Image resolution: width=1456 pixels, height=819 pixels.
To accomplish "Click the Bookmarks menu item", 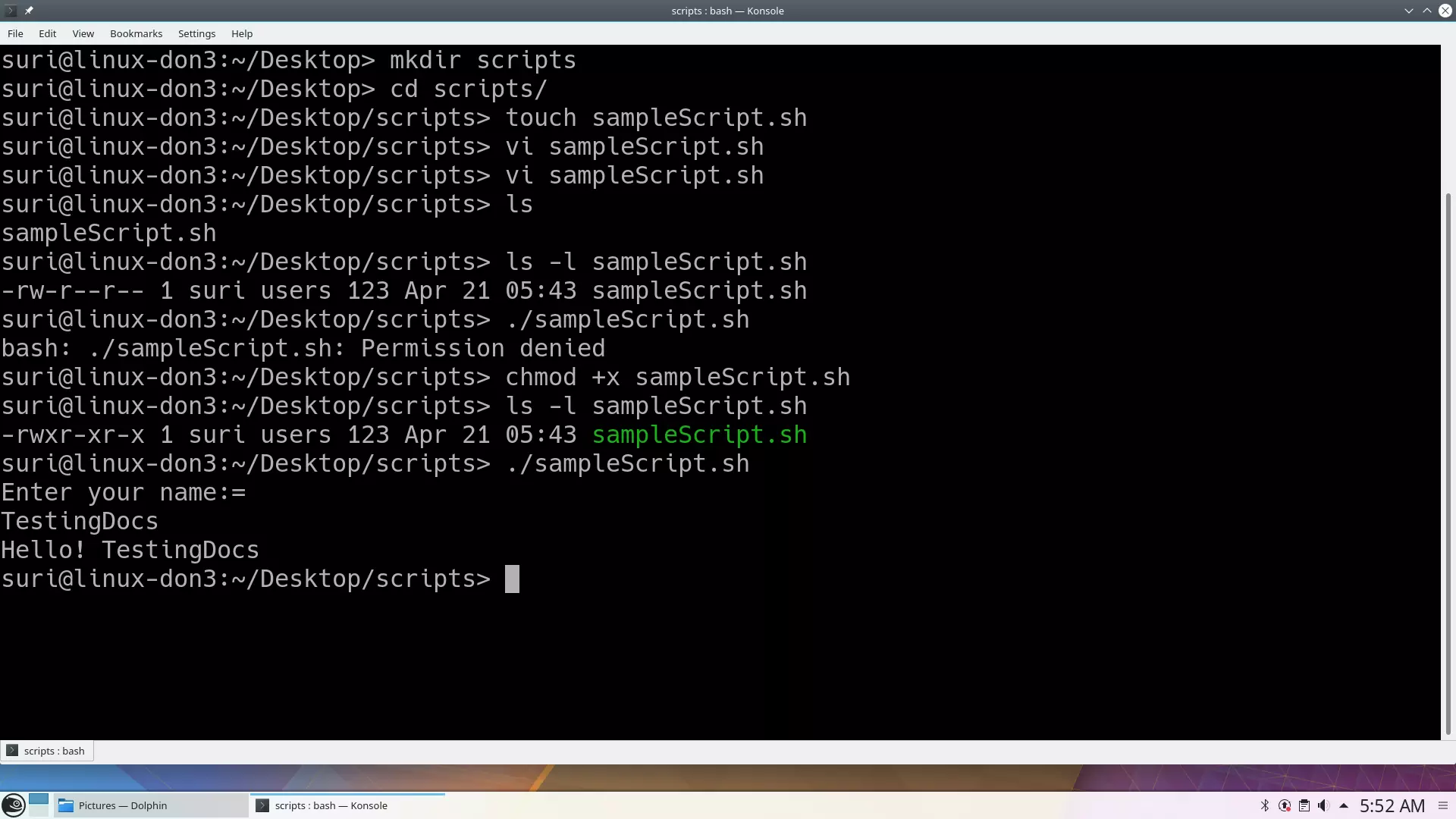I will [x=136, y=33].
